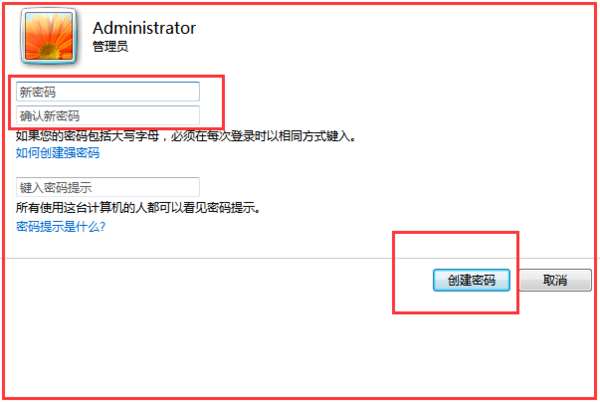Confirm by clicking Create Password (创建密码)
Viewport: 600px width, 402px height.
[x=471, y=280]
